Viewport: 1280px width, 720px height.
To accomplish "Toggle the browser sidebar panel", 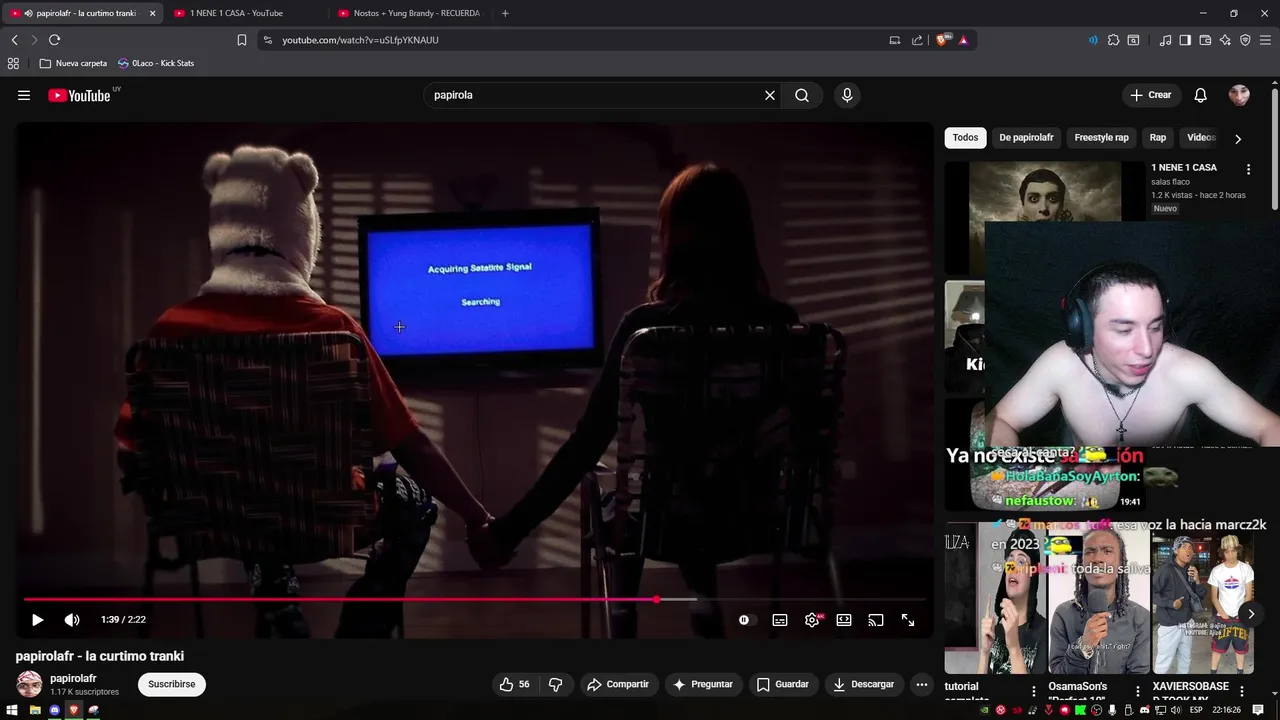I will 1185,40.
